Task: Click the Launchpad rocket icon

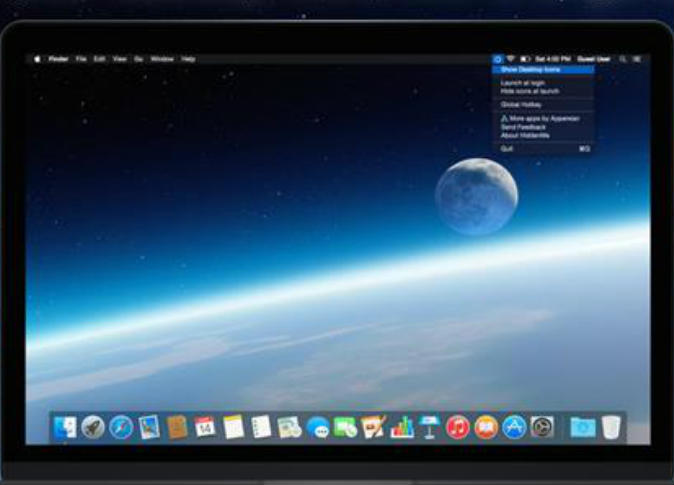Action: click(x=93, y=427)
